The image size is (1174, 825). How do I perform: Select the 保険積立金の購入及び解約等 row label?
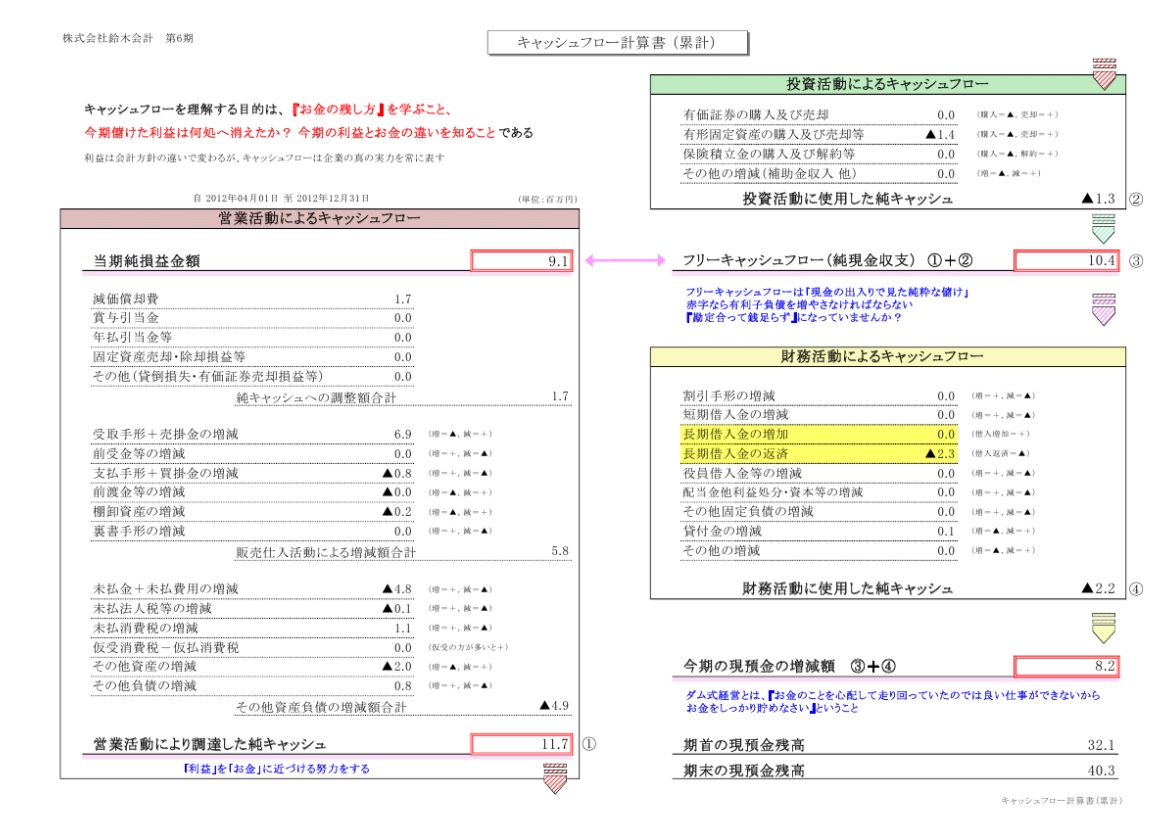(x=770, y=153)
